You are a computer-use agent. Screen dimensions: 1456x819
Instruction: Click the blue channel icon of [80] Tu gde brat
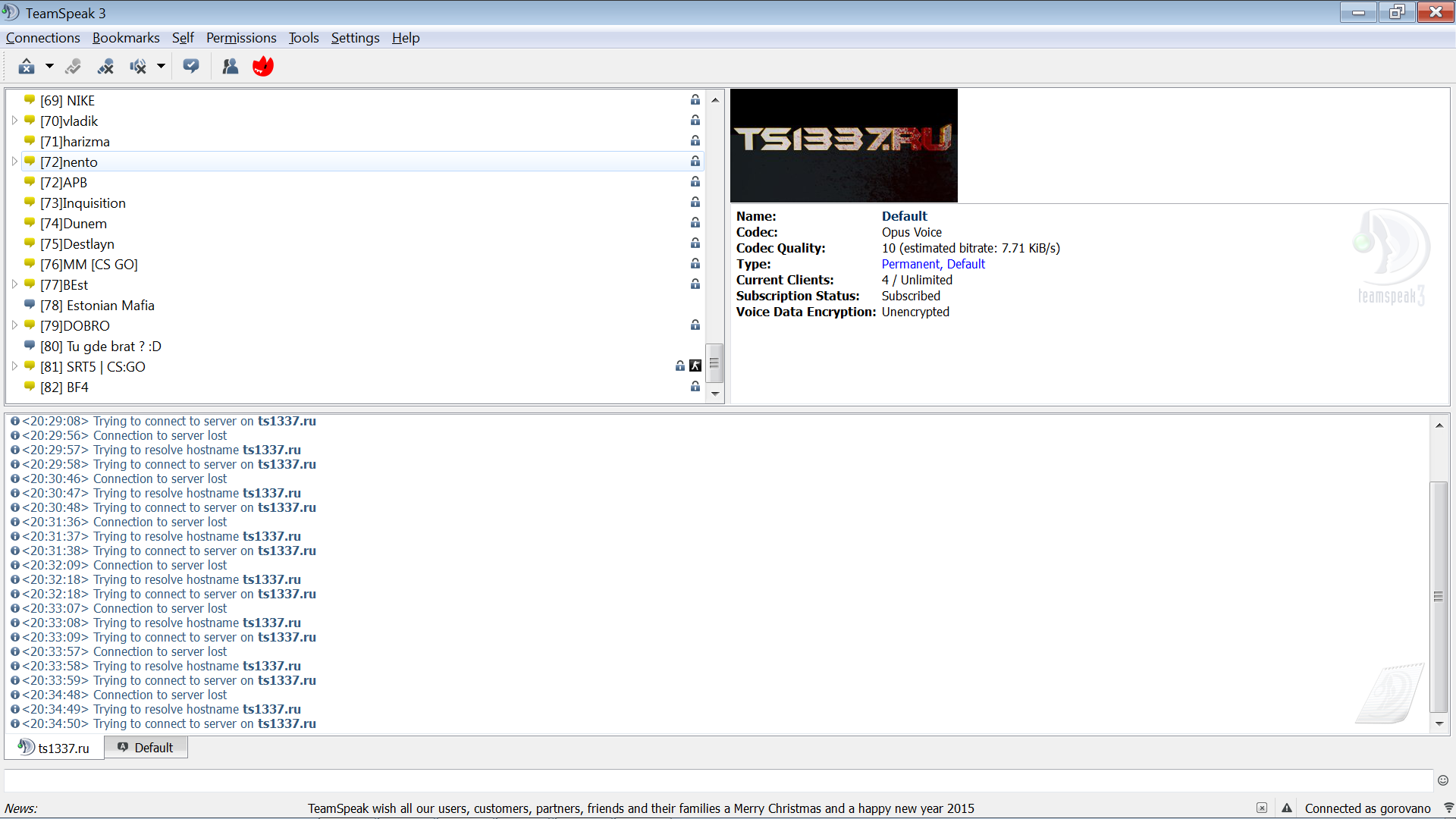(x=30, y=346)
